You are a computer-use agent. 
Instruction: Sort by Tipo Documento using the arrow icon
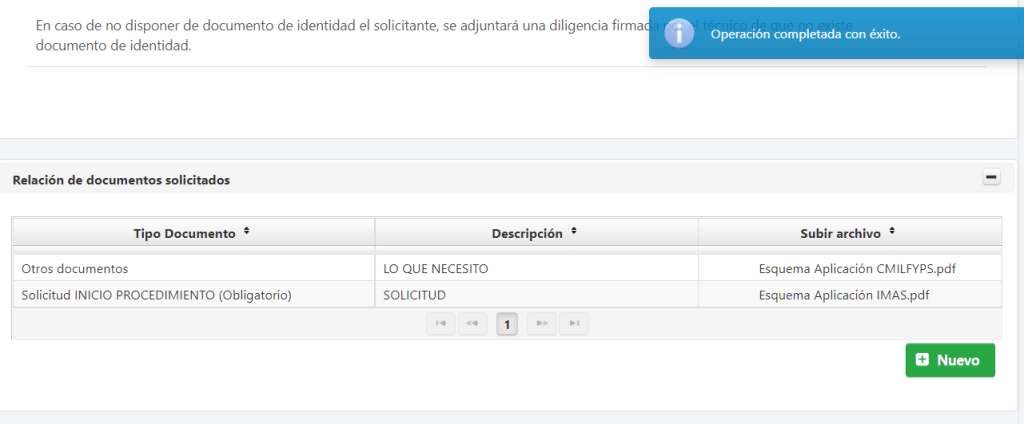[x=247, y=232]
